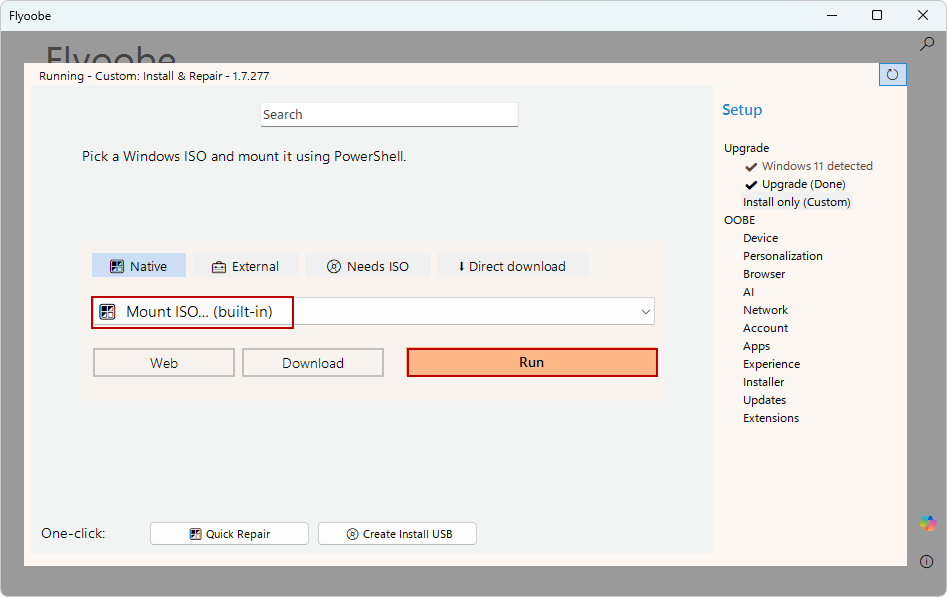The height and width of the screenshot is (597, 947).
Task: Select the External filter tab
Action: (246, 266)
